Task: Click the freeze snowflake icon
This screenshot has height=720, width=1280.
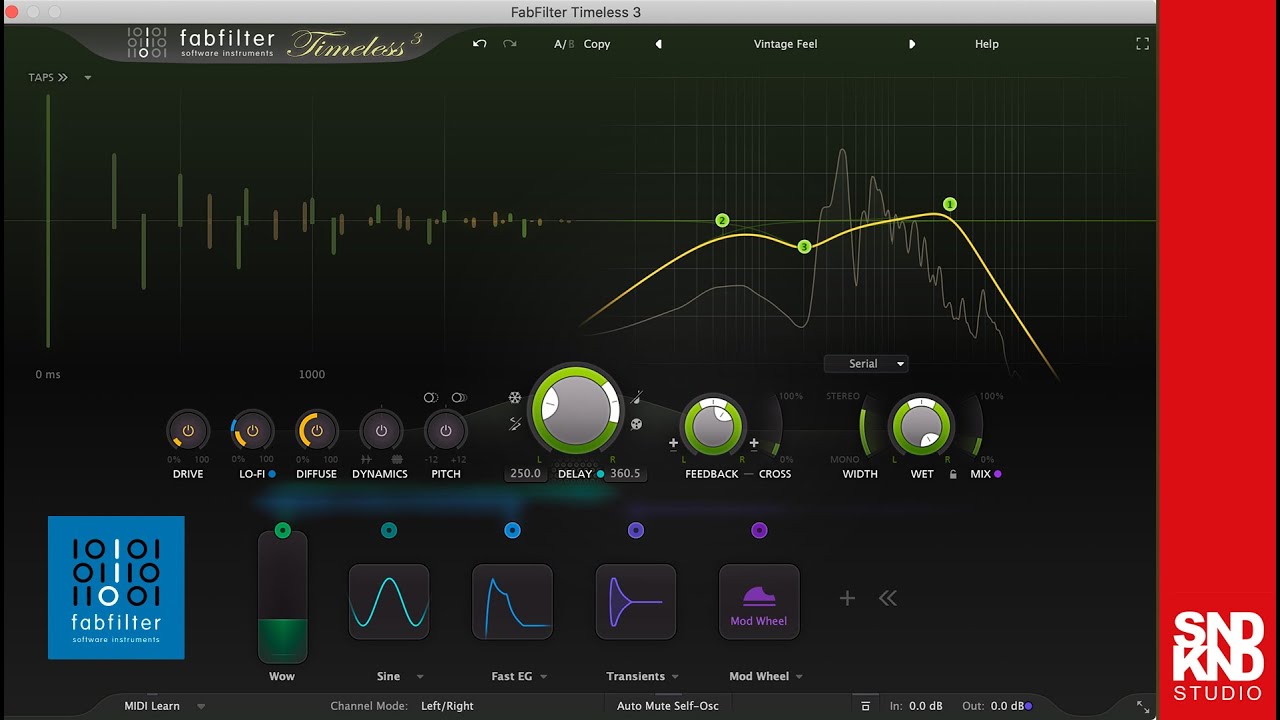Action: coord(515,397)
